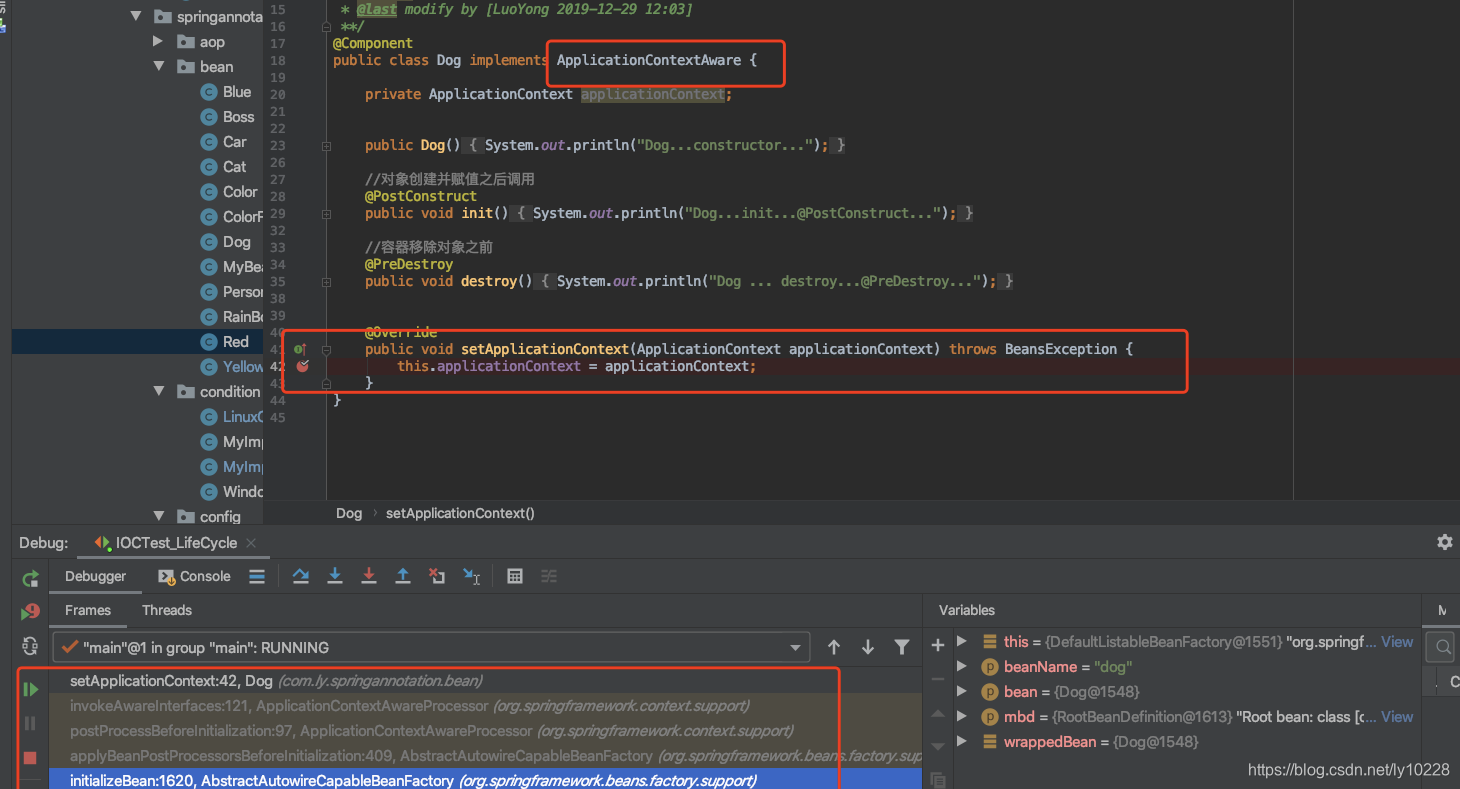1460x789 pixels.
Task: Expand the 'this' variable node
Action: point(962,641)
